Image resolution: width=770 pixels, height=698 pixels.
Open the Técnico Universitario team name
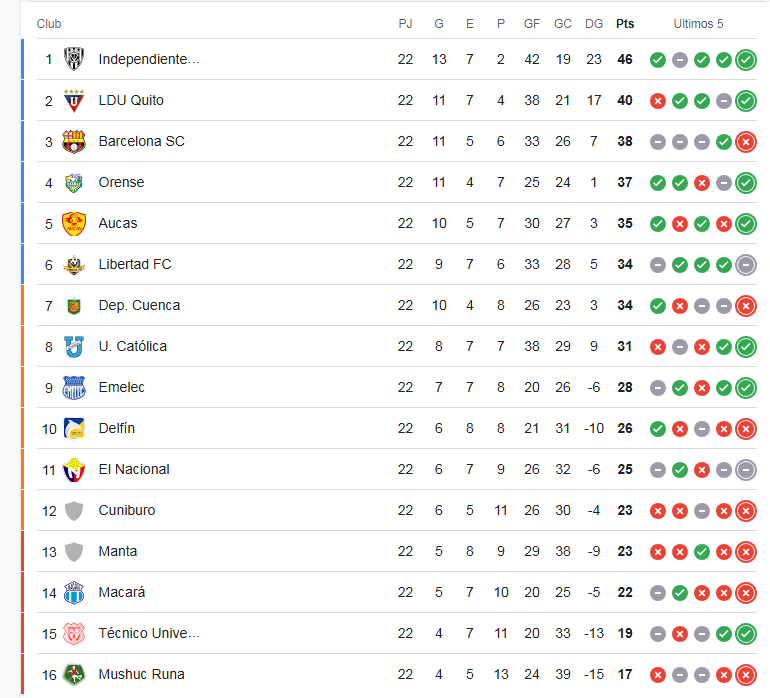click(x=149, y=633)
